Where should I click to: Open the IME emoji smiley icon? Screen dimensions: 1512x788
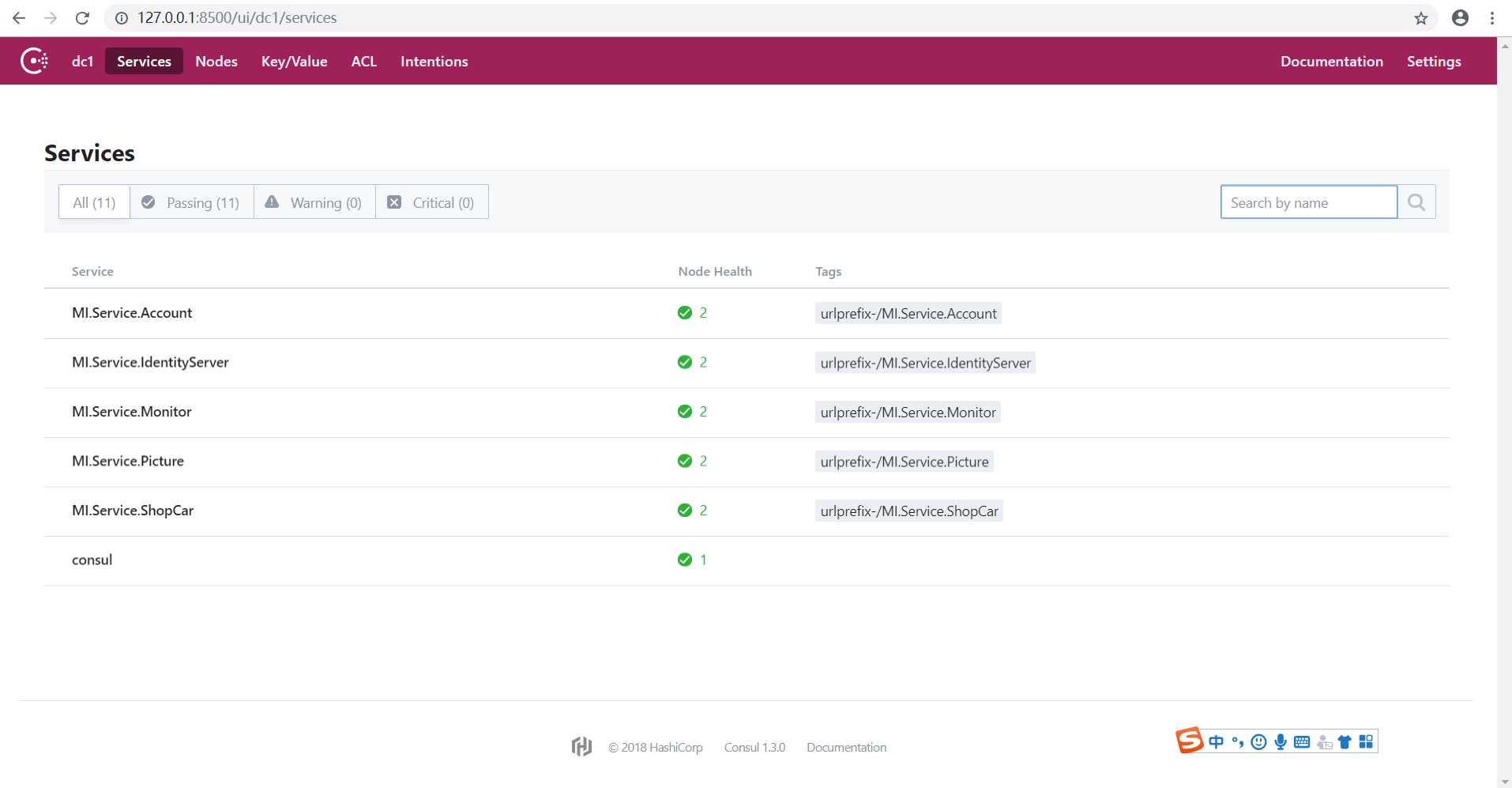(x=1258, y=741)
